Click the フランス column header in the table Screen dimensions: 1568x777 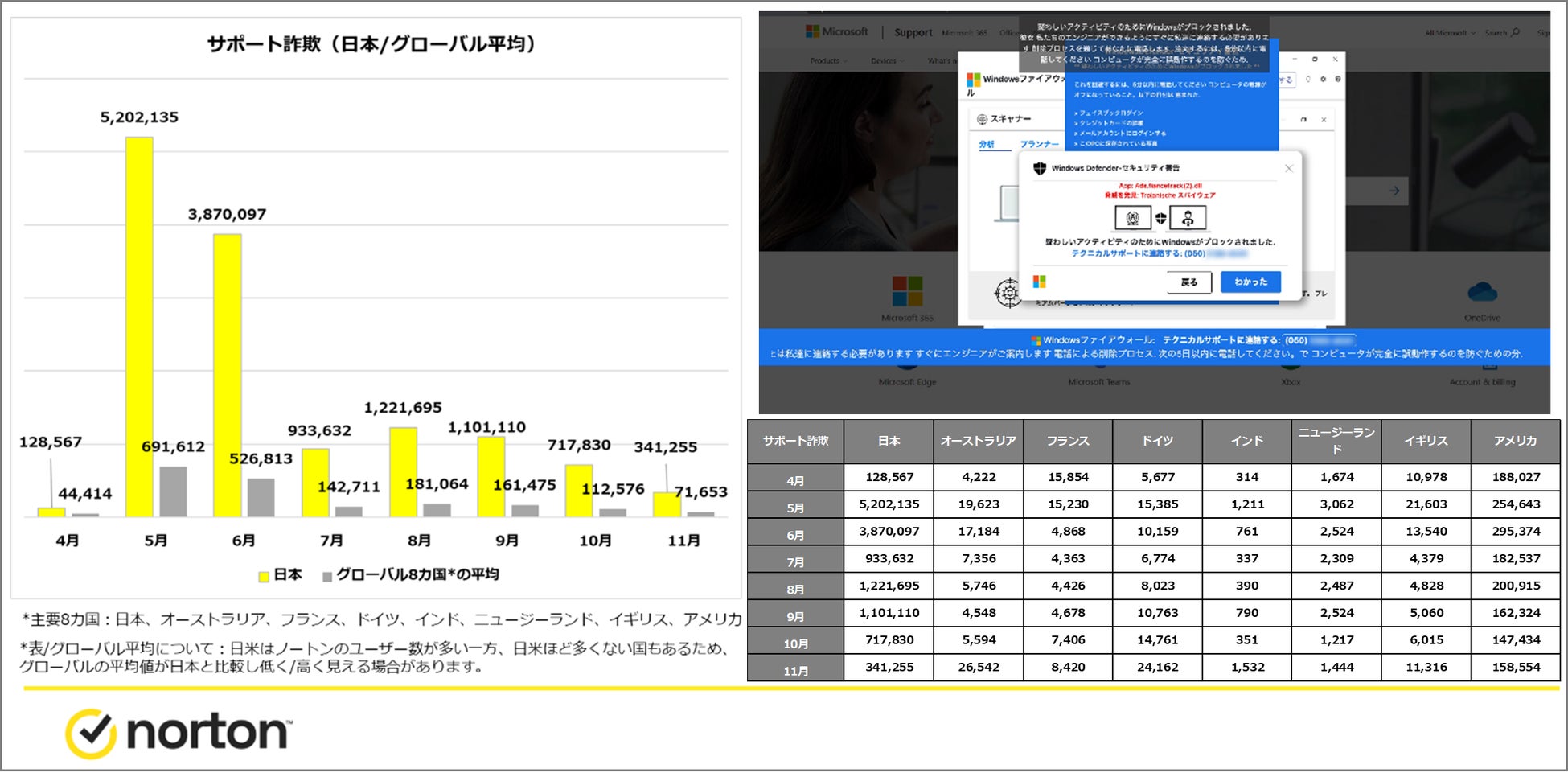[x=1068, y=441]
